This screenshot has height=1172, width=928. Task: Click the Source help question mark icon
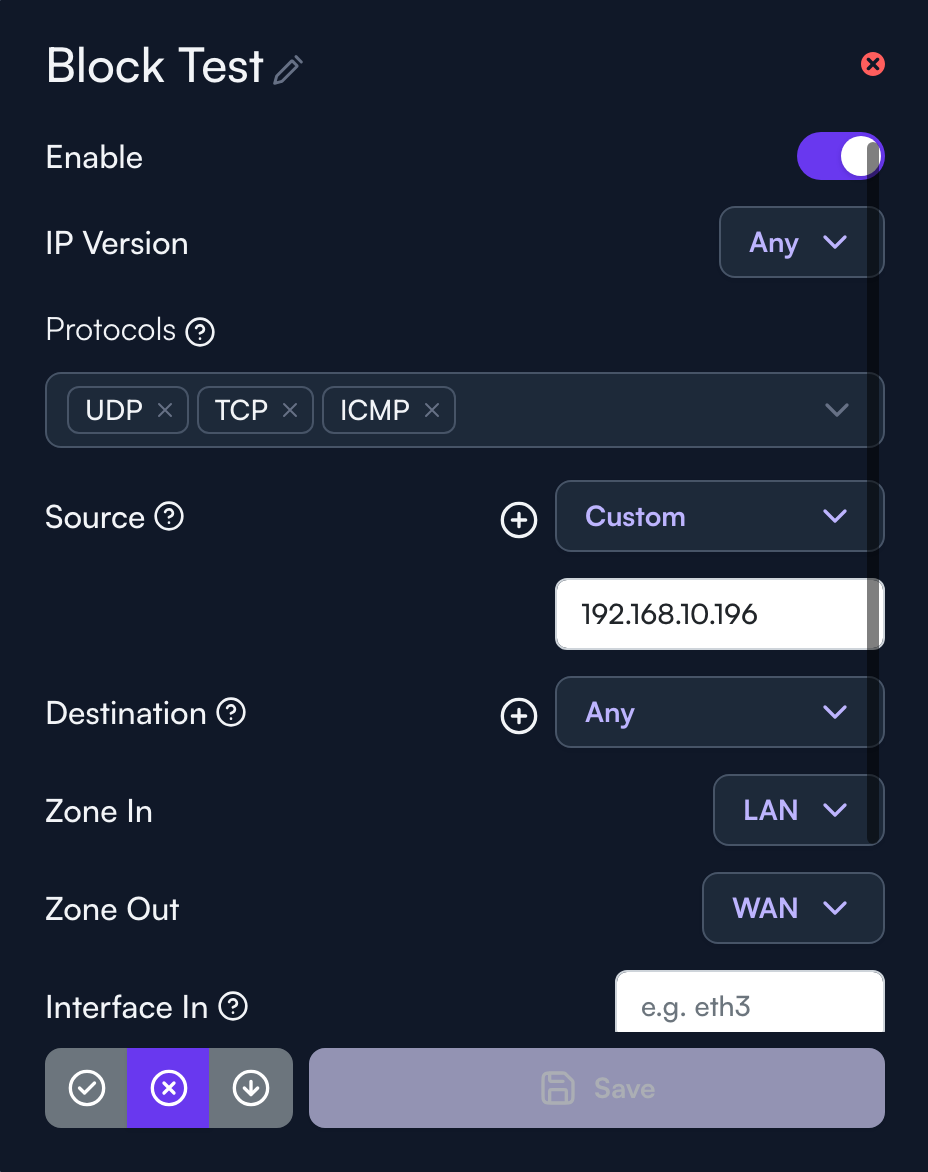169,516
